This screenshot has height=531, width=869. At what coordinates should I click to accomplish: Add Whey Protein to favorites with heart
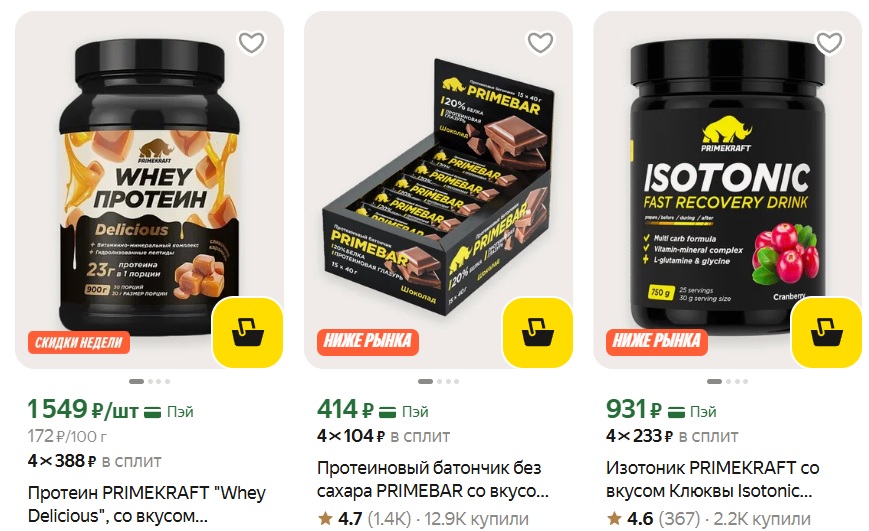coord(251,43)
